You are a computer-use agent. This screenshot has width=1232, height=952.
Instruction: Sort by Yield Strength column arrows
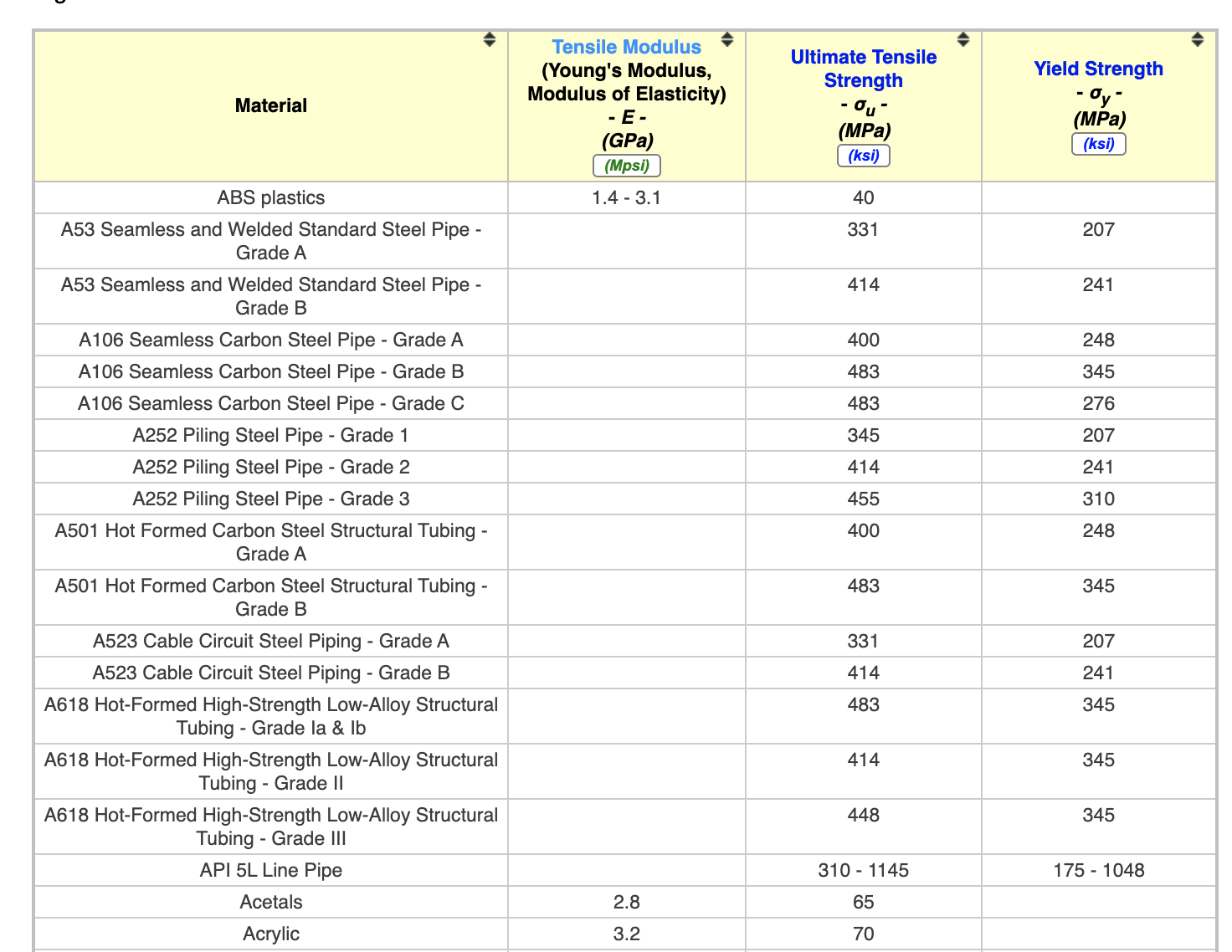[x=1198, y=39]
